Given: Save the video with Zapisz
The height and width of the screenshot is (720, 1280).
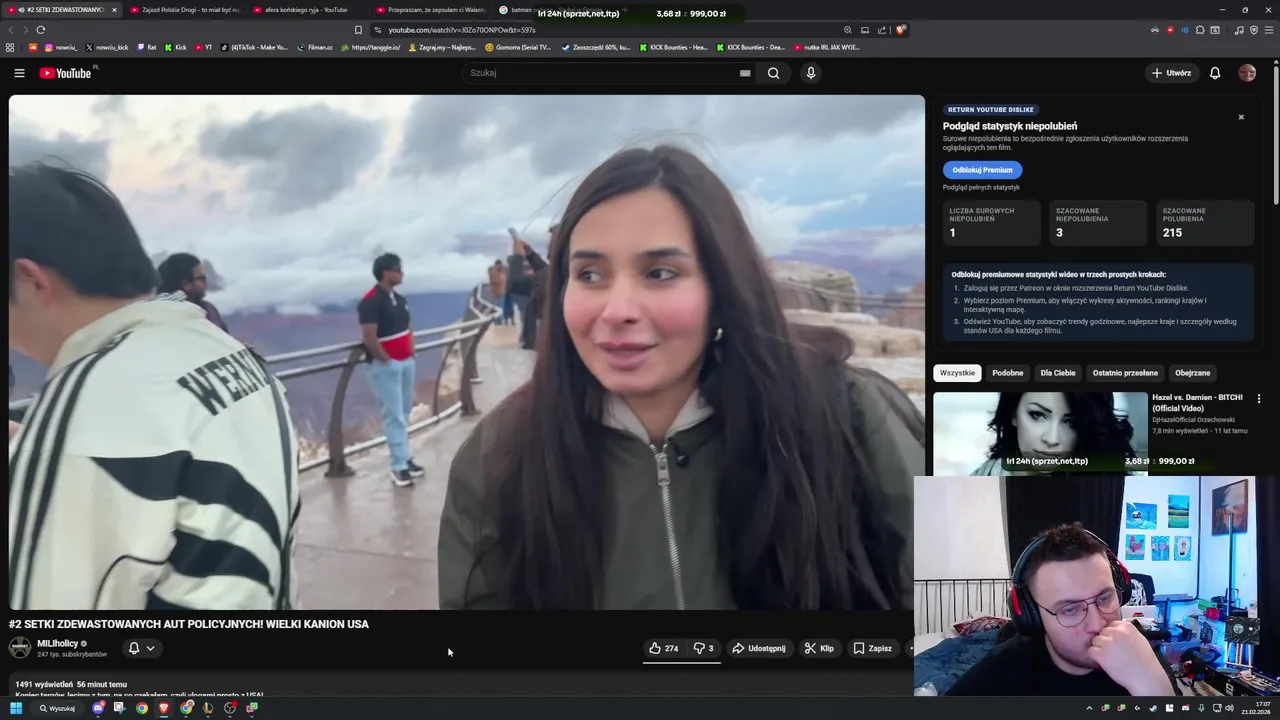Looking at the screenshot, I should click(x=872, y=648).
